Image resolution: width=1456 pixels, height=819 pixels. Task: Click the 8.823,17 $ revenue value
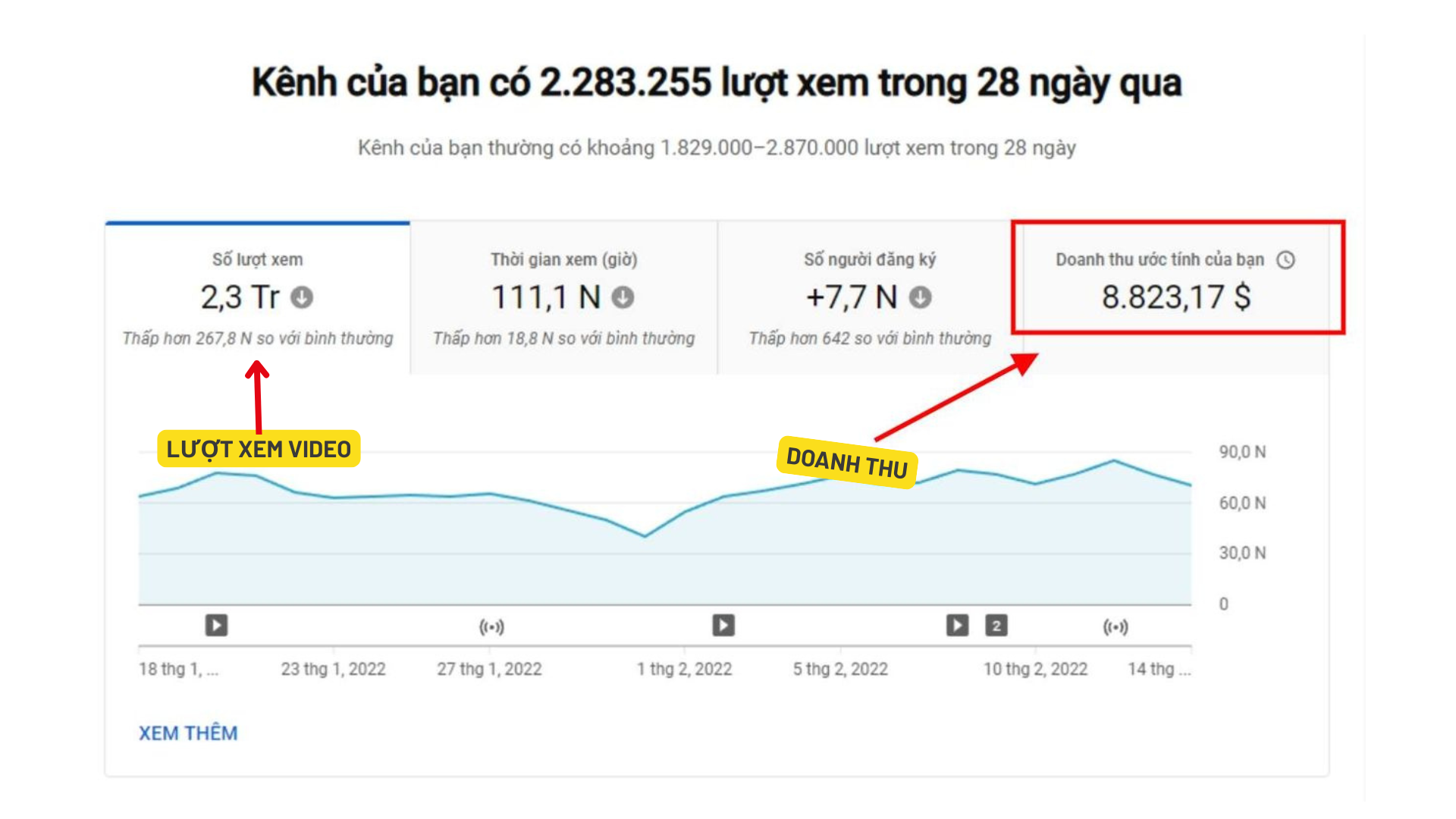pyautogui.click(x=1175, y=297)
